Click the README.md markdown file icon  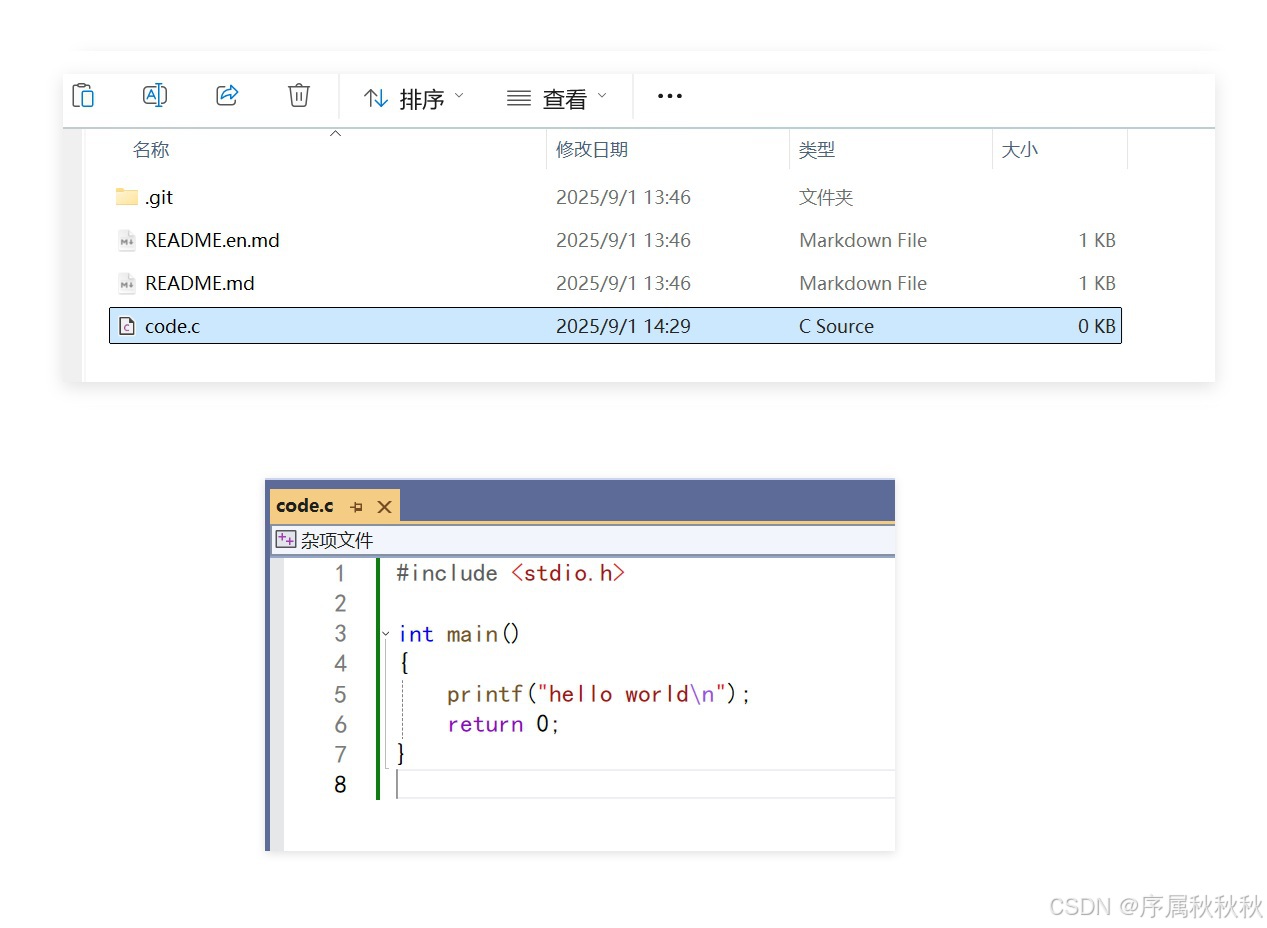coord(127,283)
